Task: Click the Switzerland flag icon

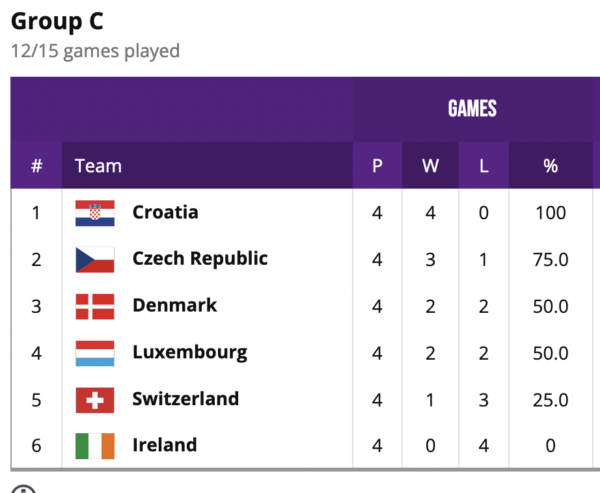Action: (x=95, y=400)
